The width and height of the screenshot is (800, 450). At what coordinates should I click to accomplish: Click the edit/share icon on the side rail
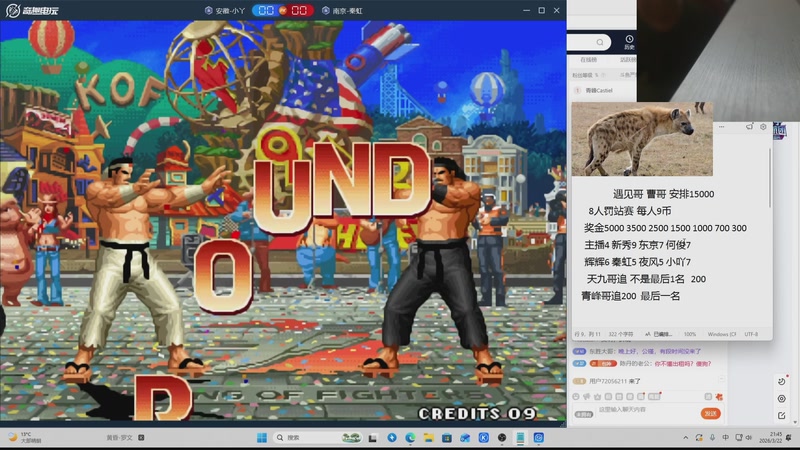(x=782, y=416)
